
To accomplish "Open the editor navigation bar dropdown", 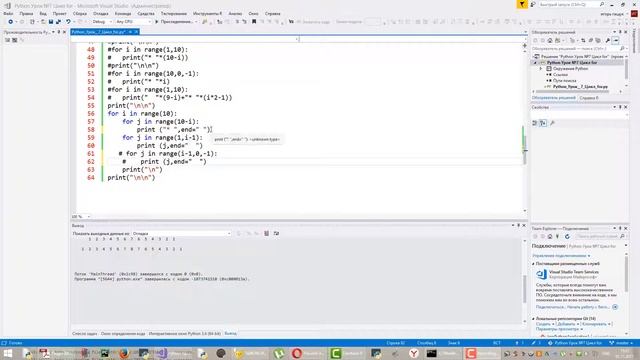I will [297, 39].
